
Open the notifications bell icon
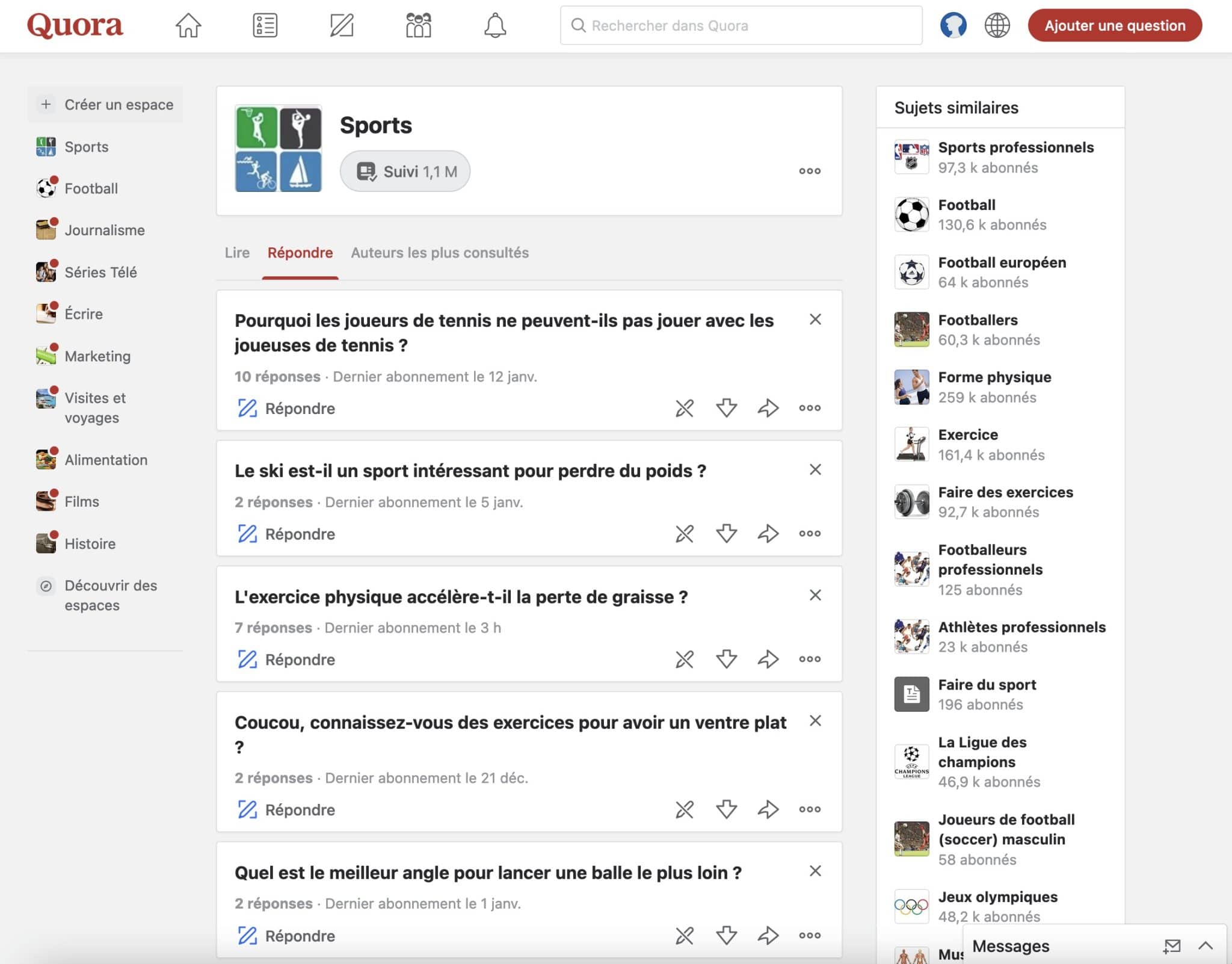495,25
